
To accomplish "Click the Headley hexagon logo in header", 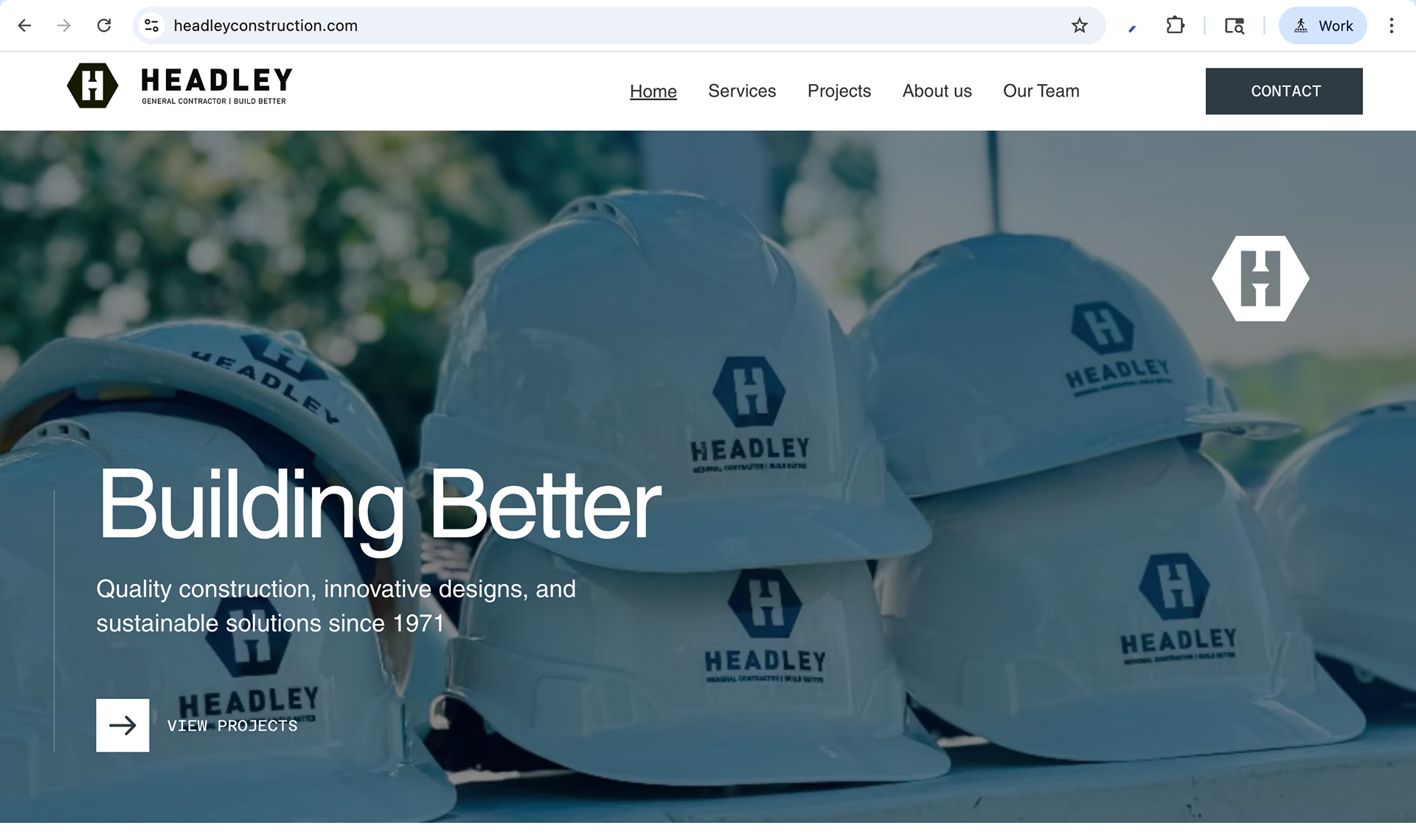I will [92, 86].
